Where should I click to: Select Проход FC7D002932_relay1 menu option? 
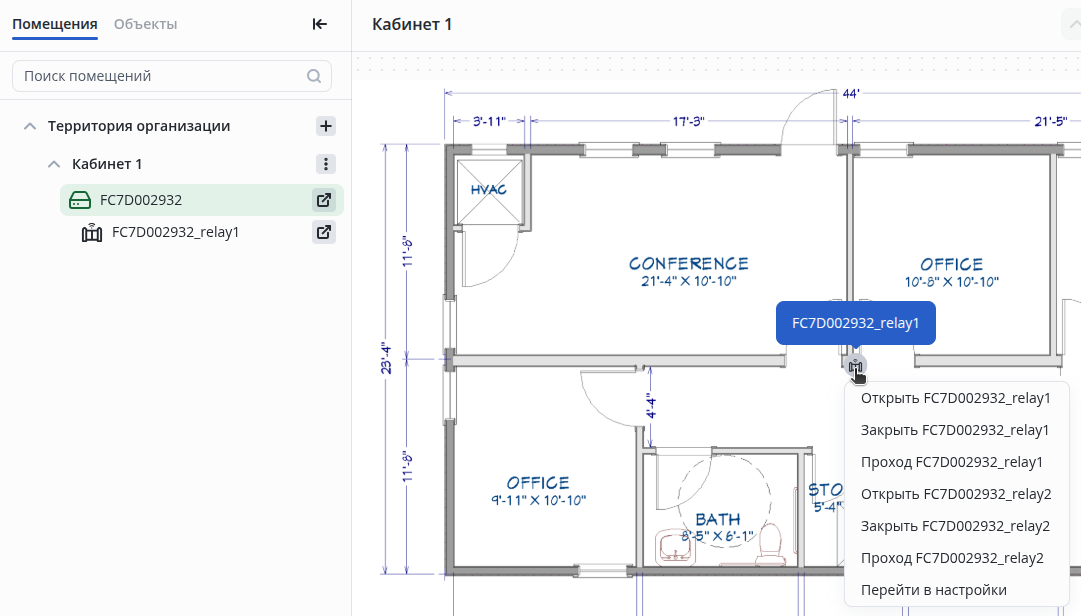[952, 462]
